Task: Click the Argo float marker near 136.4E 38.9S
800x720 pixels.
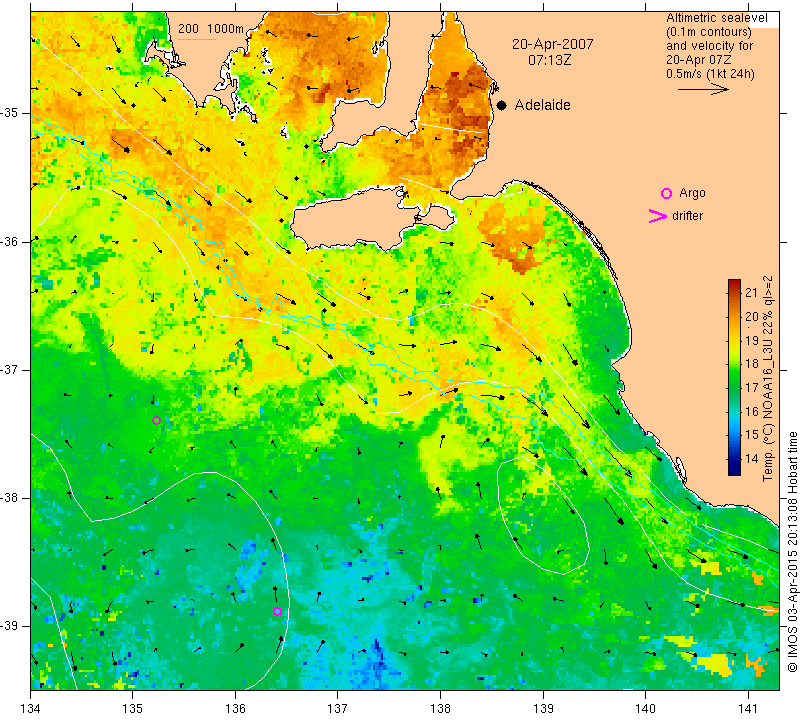Action: (278, 612)
